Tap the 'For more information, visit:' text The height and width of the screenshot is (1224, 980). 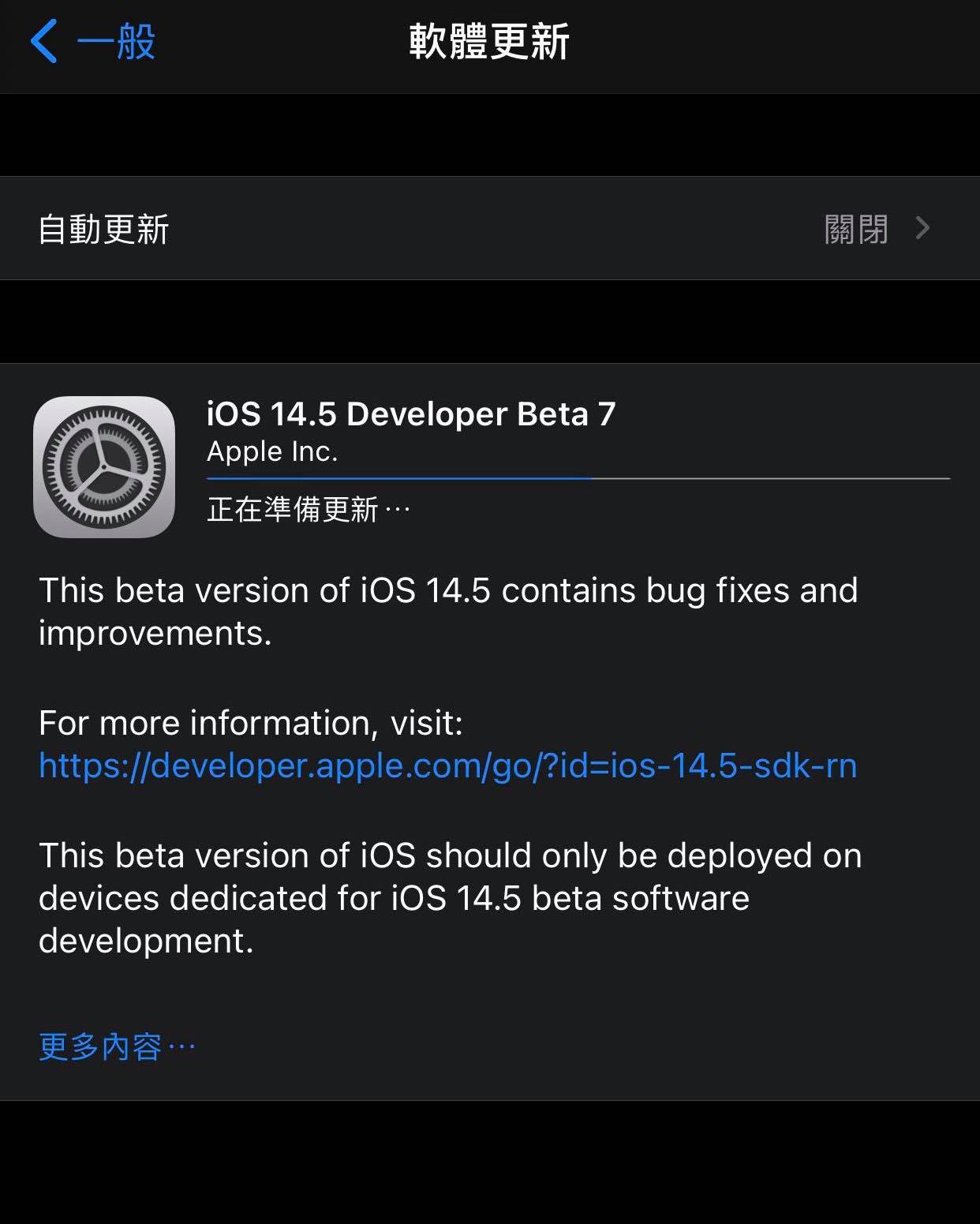click(251, 723)
